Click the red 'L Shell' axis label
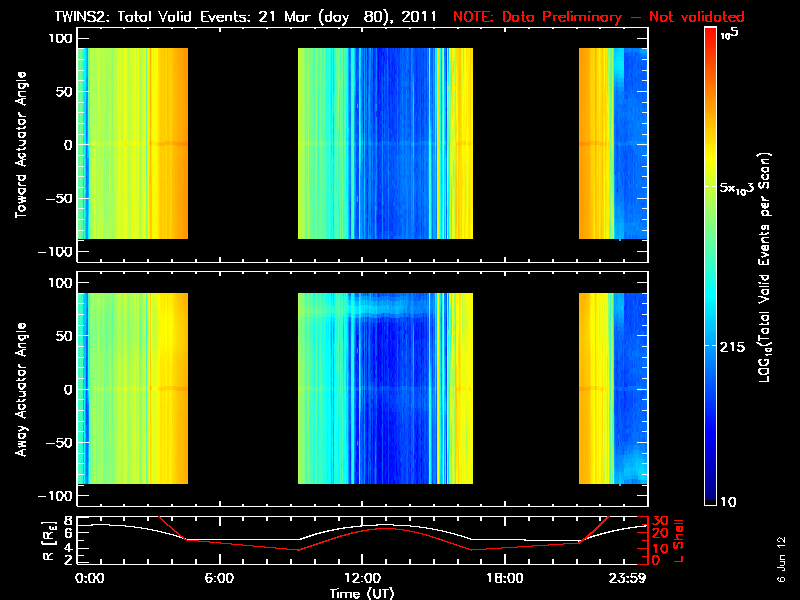Screen dimensions: 800x600 [x=678, y=541]
